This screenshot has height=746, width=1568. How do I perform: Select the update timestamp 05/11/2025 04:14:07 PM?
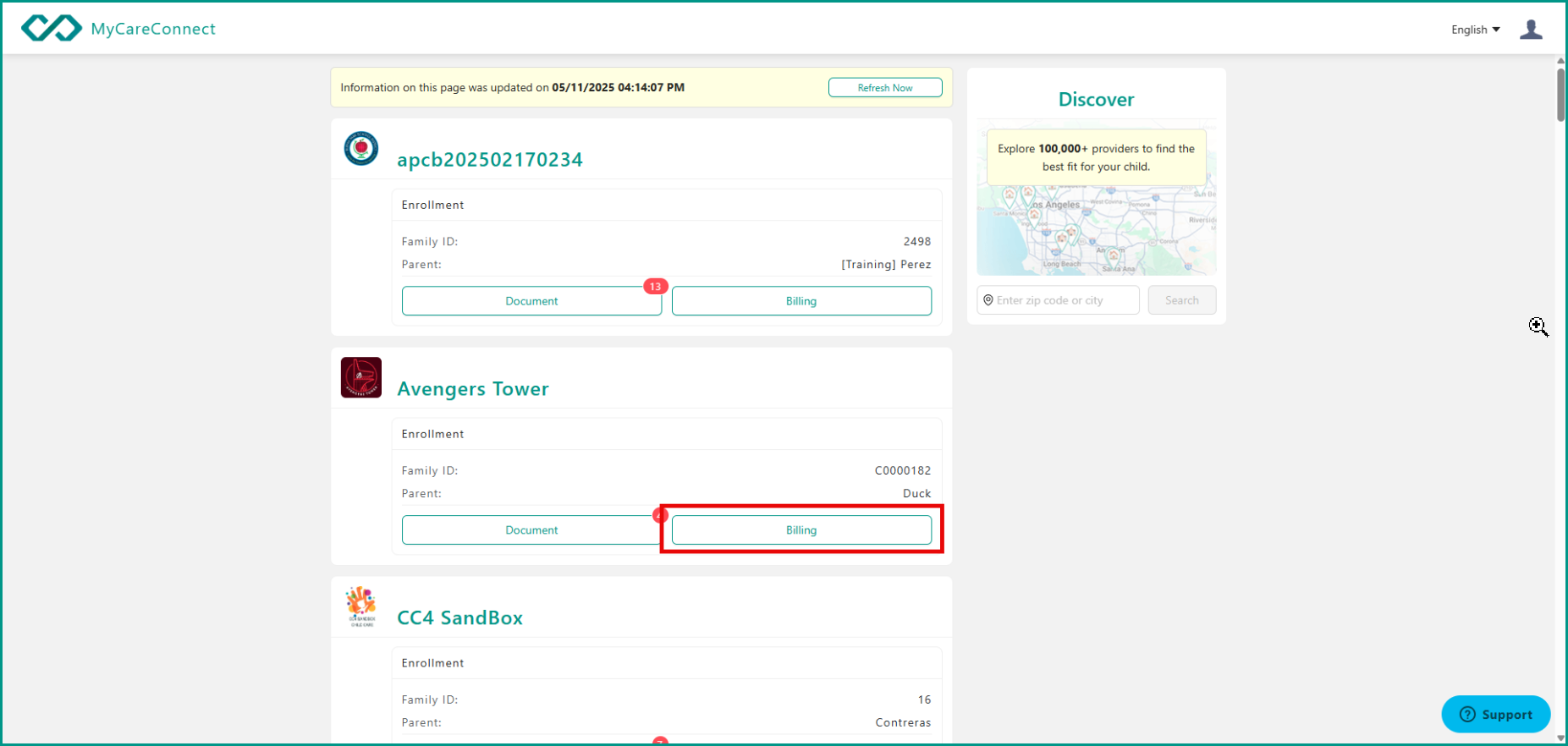point(618,87)
